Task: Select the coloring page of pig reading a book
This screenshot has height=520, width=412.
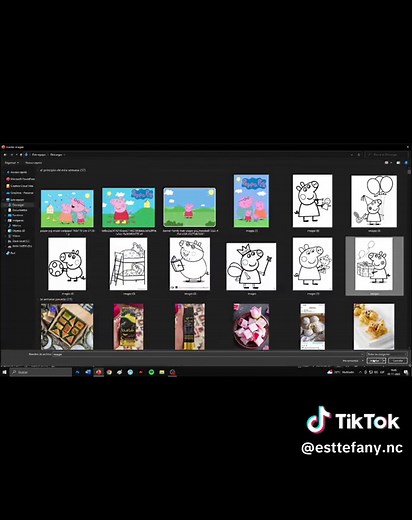Action: [x=190, y=264]
